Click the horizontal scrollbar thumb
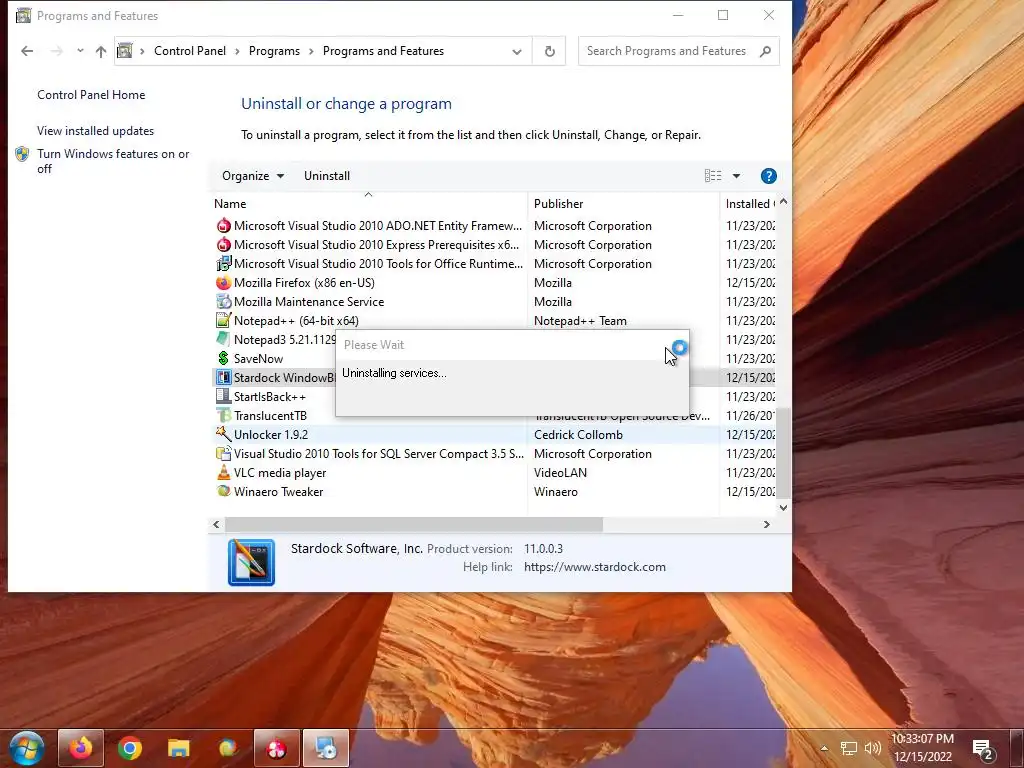The height and width of the screenshot is (768, 1024). [x=413, y=524]
